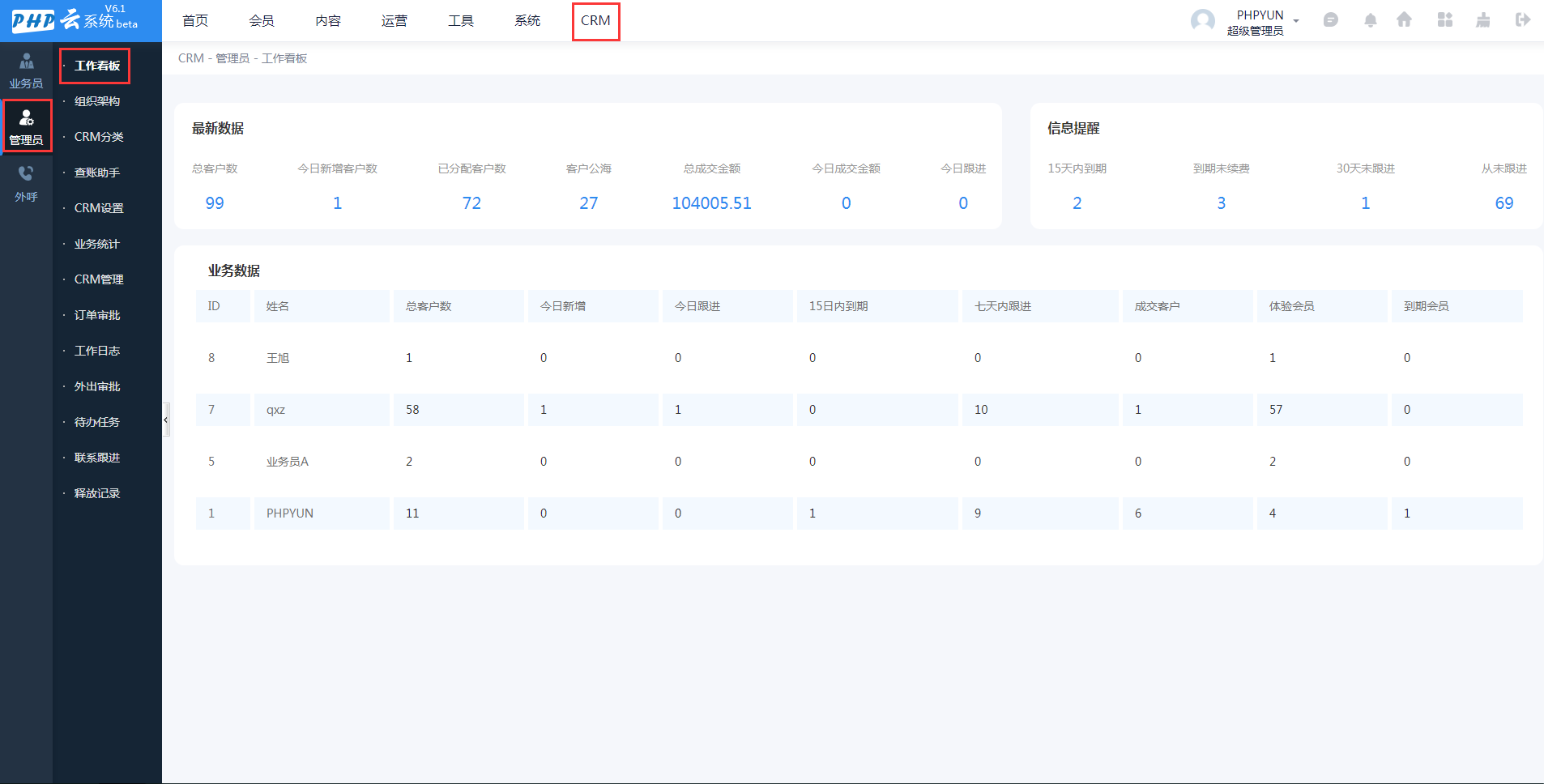
Task: Open 外出审批 in the sidebar
Action: point(97,386)
